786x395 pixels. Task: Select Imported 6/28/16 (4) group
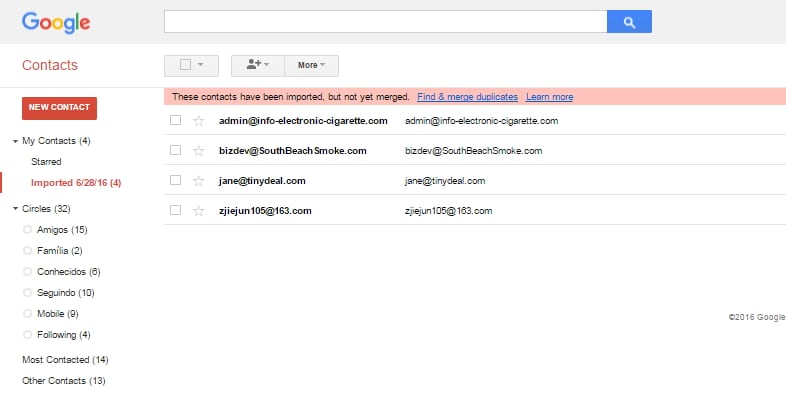point(76,183)
